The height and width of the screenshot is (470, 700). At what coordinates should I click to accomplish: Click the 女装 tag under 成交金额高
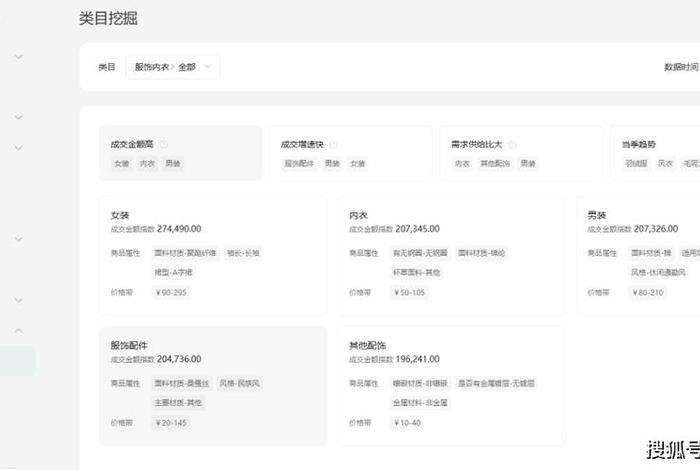(x=121, y=164)
